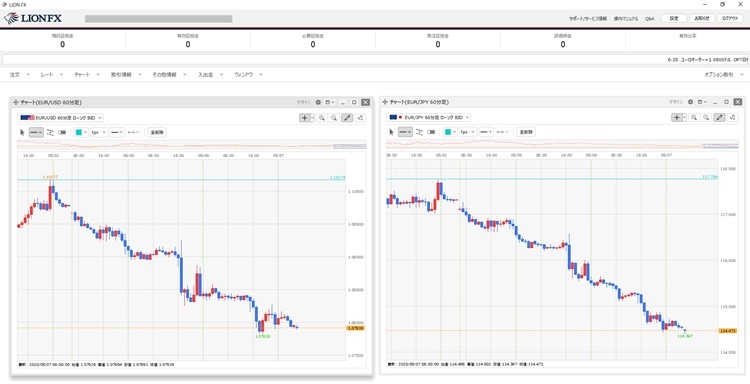
Task: Open the indicator settings icon in EUR/JPY chart
Action: point(733,117)
